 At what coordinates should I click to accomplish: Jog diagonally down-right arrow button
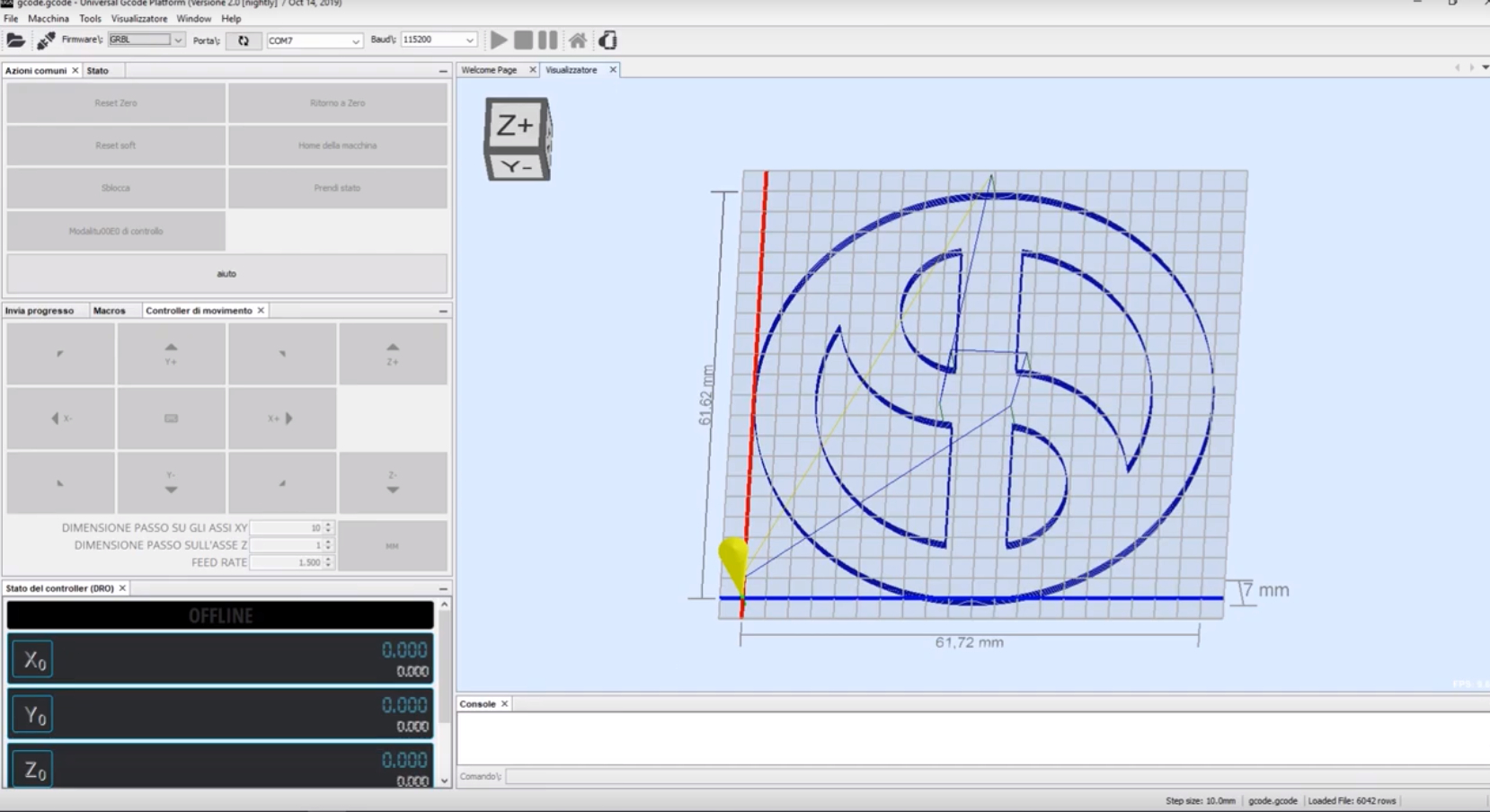pyautogui.click(x=282, y=482)
